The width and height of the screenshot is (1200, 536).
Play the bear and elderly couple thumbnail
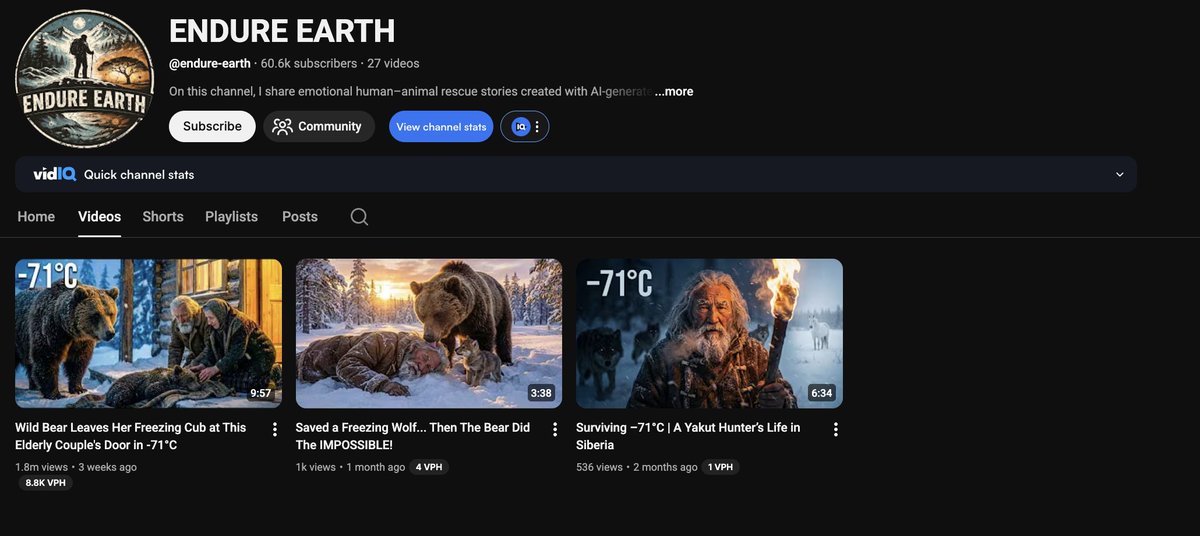pos(148,334)
